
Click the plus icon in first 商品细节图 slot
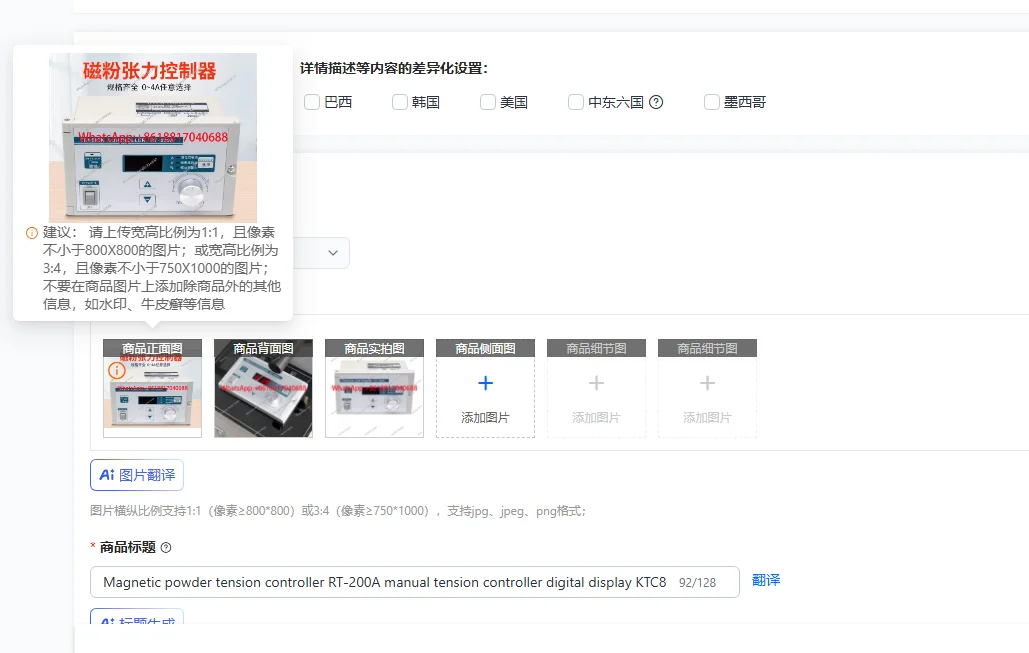[596, 383]
